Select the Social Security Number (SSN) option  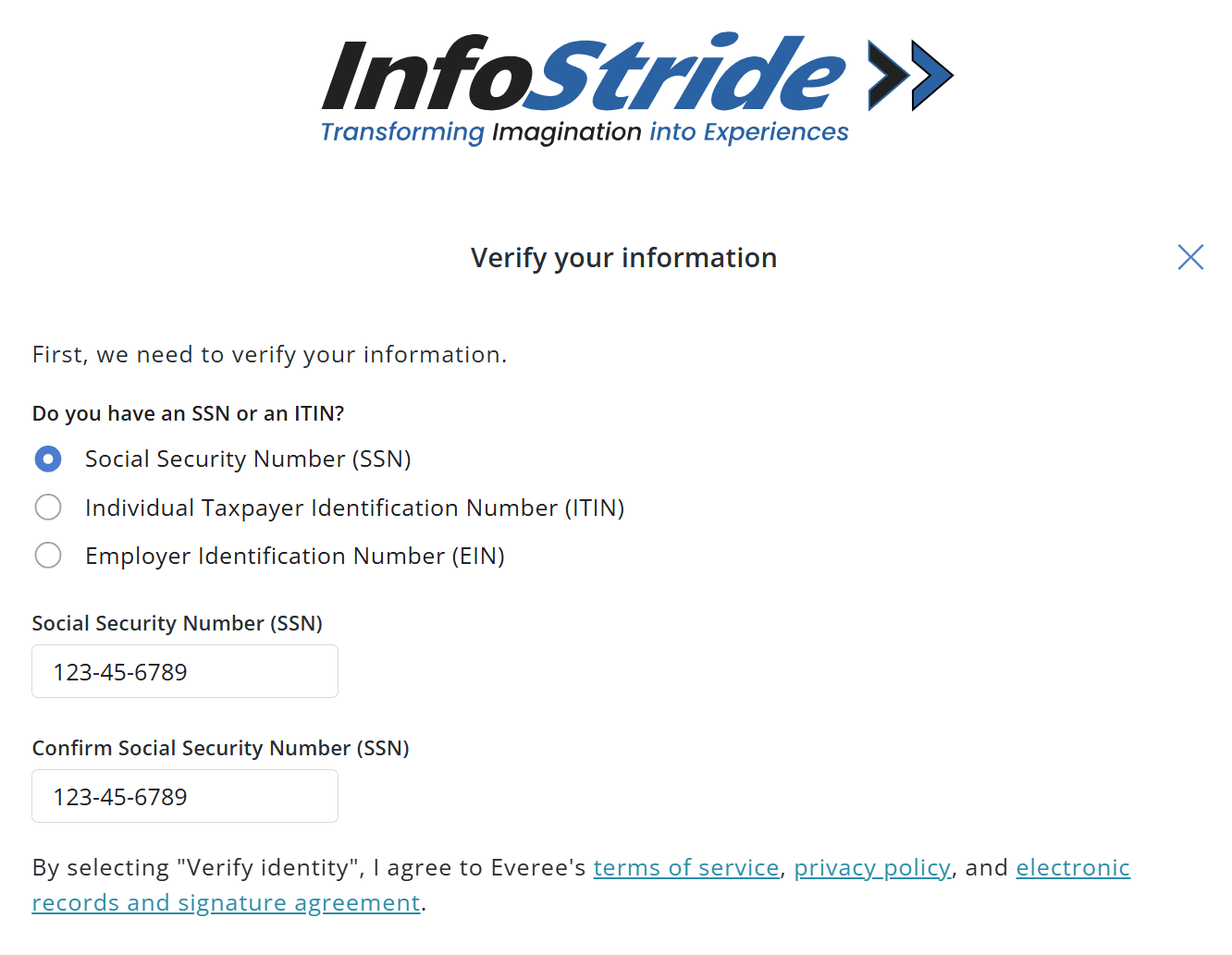click(48, 459)
